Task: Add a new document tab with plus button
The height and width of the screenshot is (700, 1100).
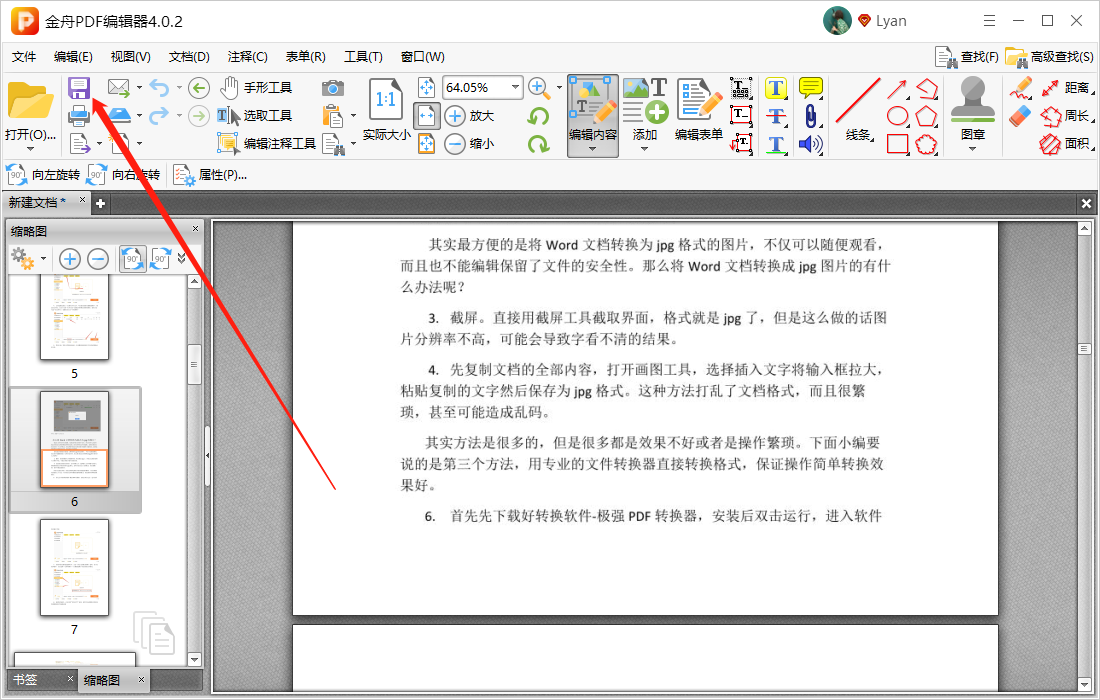Action: tap(100, 203)
